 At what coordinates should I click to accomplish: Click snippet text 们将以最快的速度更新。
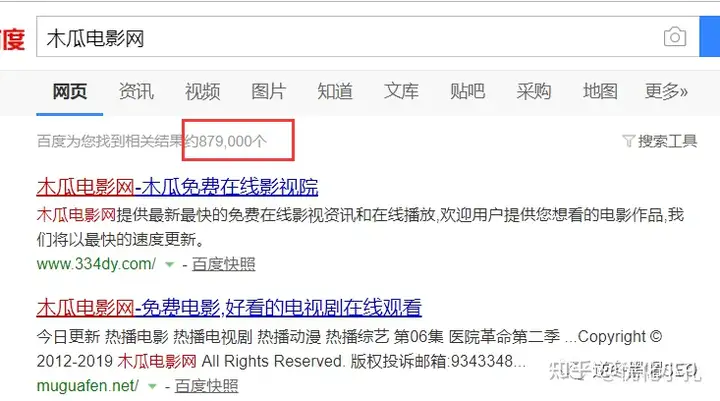tap(120, 239)
